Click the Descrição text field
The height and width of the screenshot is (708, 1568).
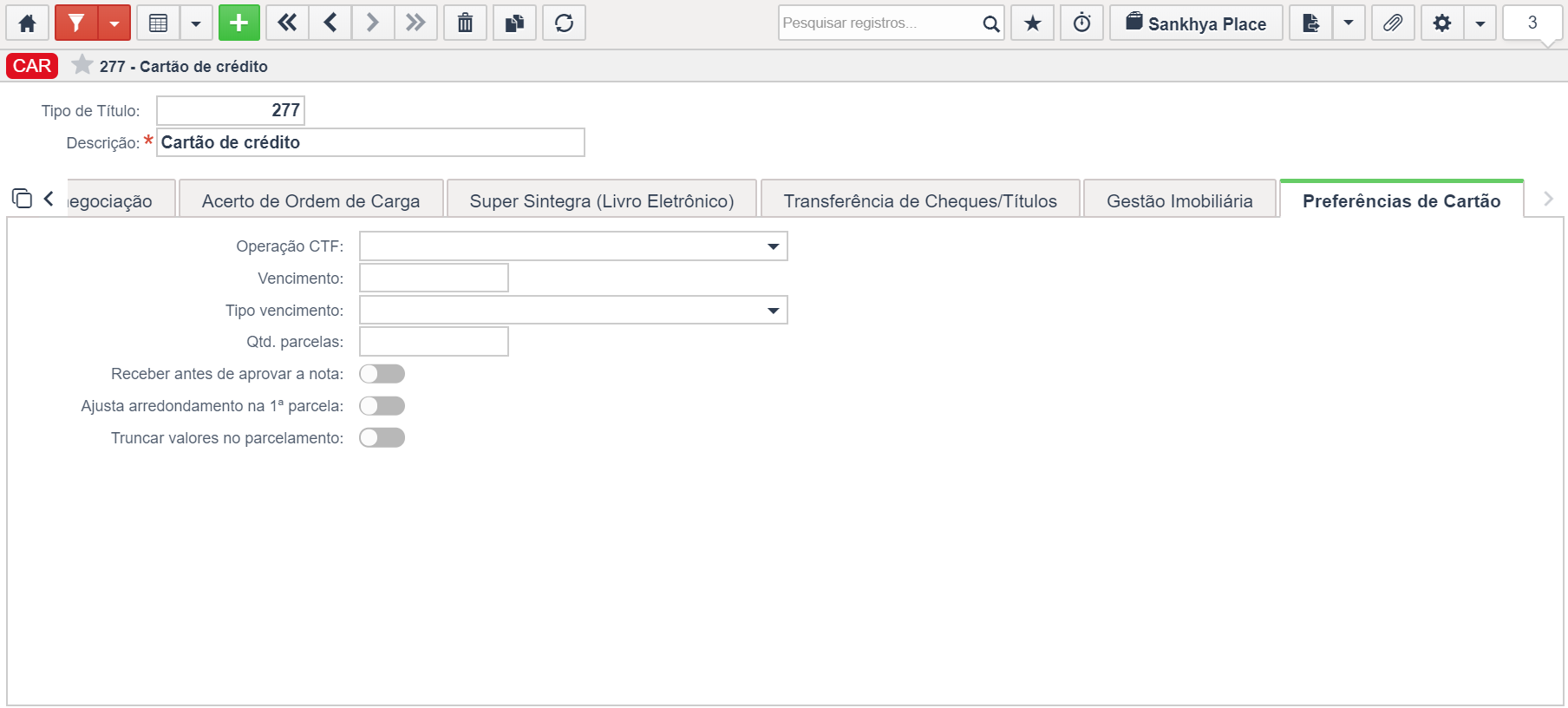pyautogui.click(x=370, y=142)
